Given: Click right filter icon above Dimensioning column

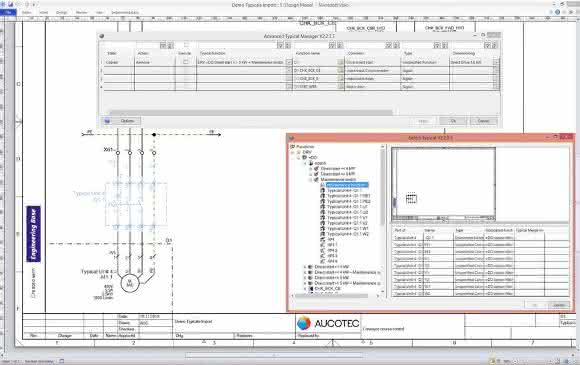Looking at the screenshot, I should click(495, 45).
